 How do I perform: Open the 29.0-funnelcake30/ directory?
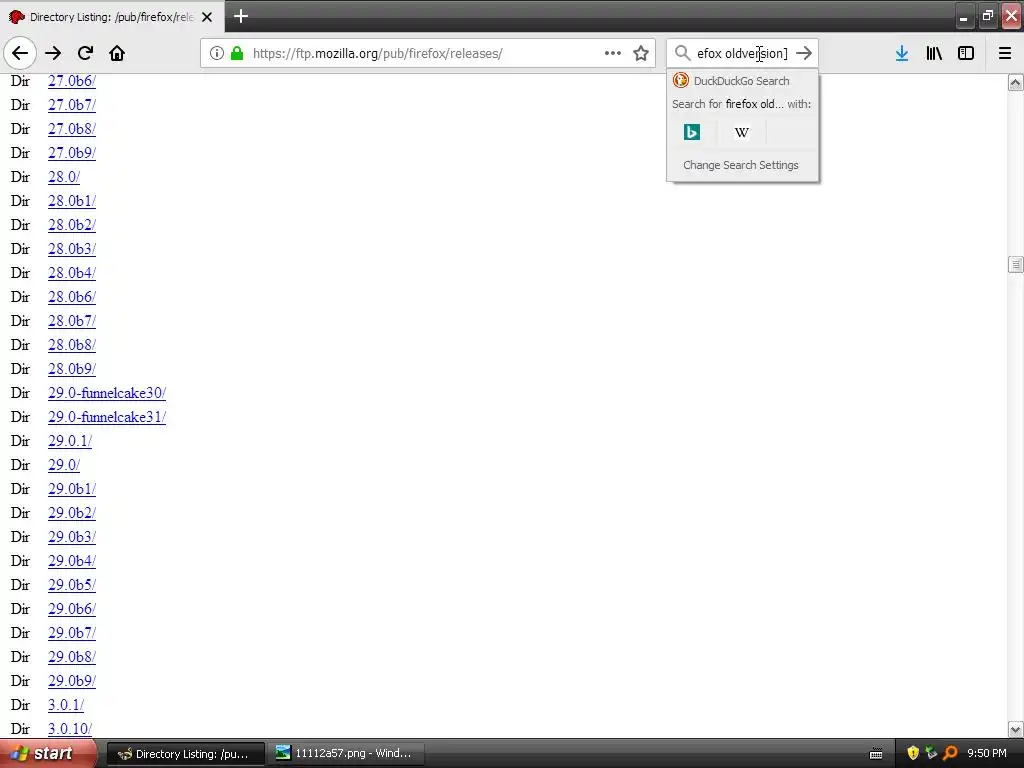(x=107, y=393)
